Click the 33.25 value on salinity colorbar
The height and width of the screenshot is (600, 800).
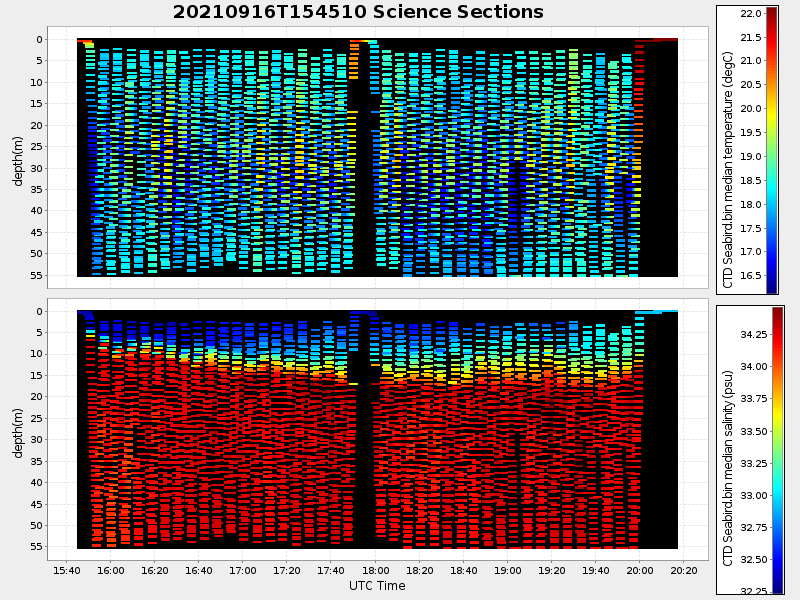point(754,463)
